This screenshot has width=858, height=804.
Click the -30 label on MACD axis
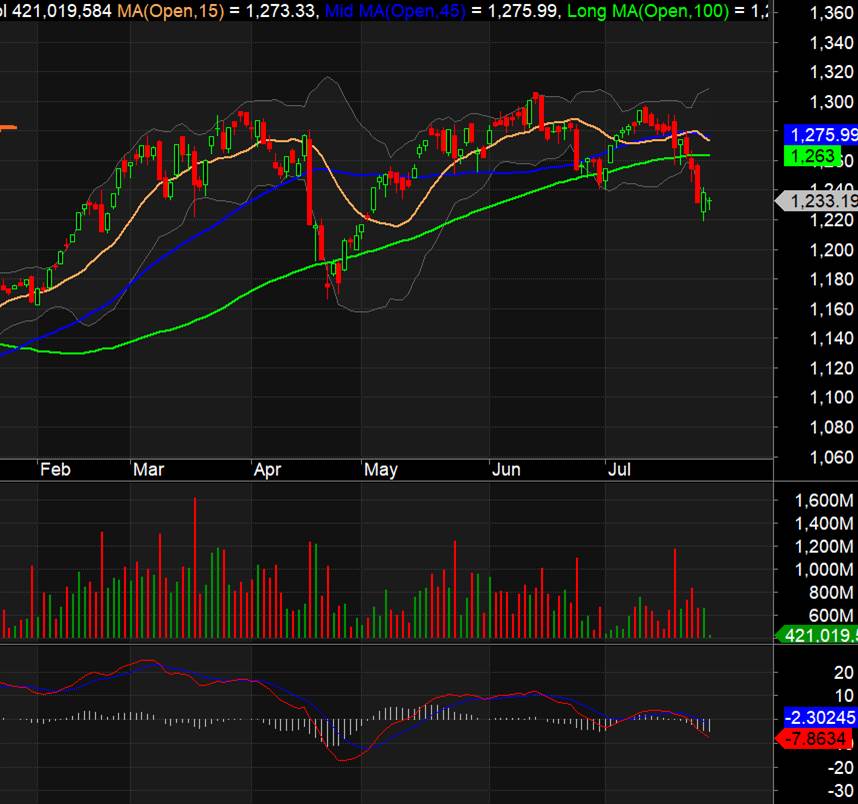pyautogui.click(x=840, y=791)
